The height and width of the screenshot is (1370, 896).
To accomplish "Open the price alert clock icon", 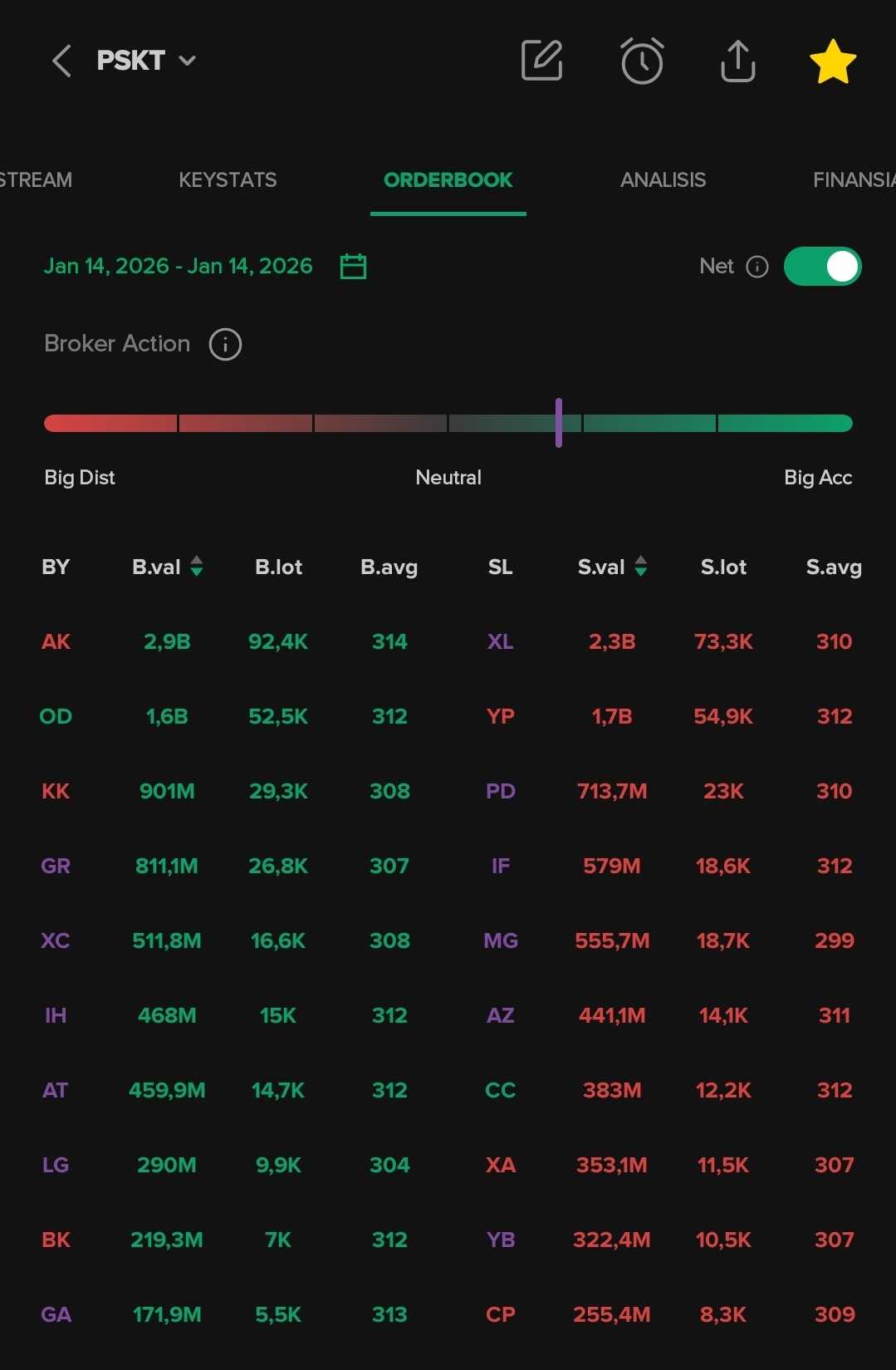I will [642, 61].
